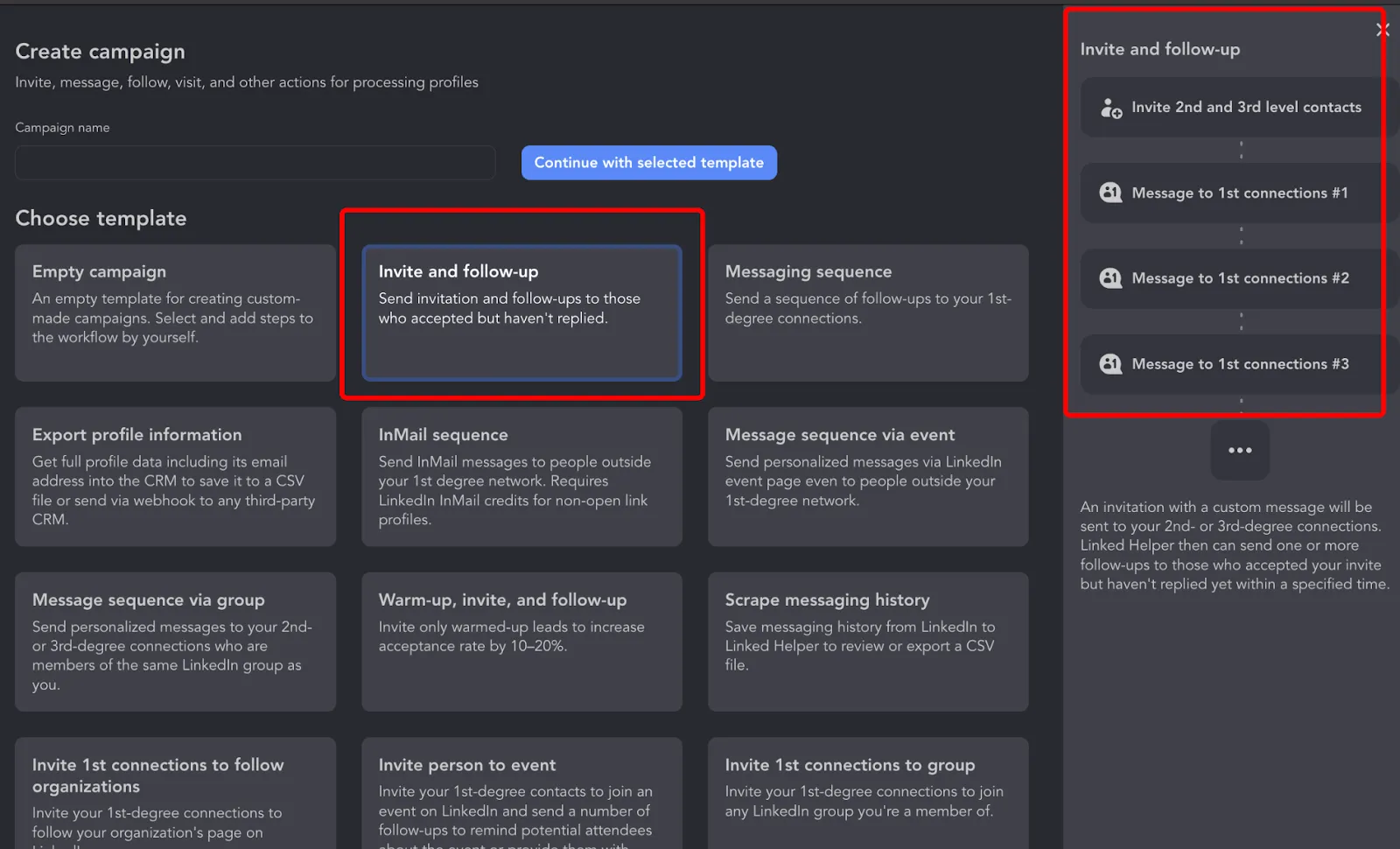Select Invite 1st connections to group template

click(x=868, y=793)
